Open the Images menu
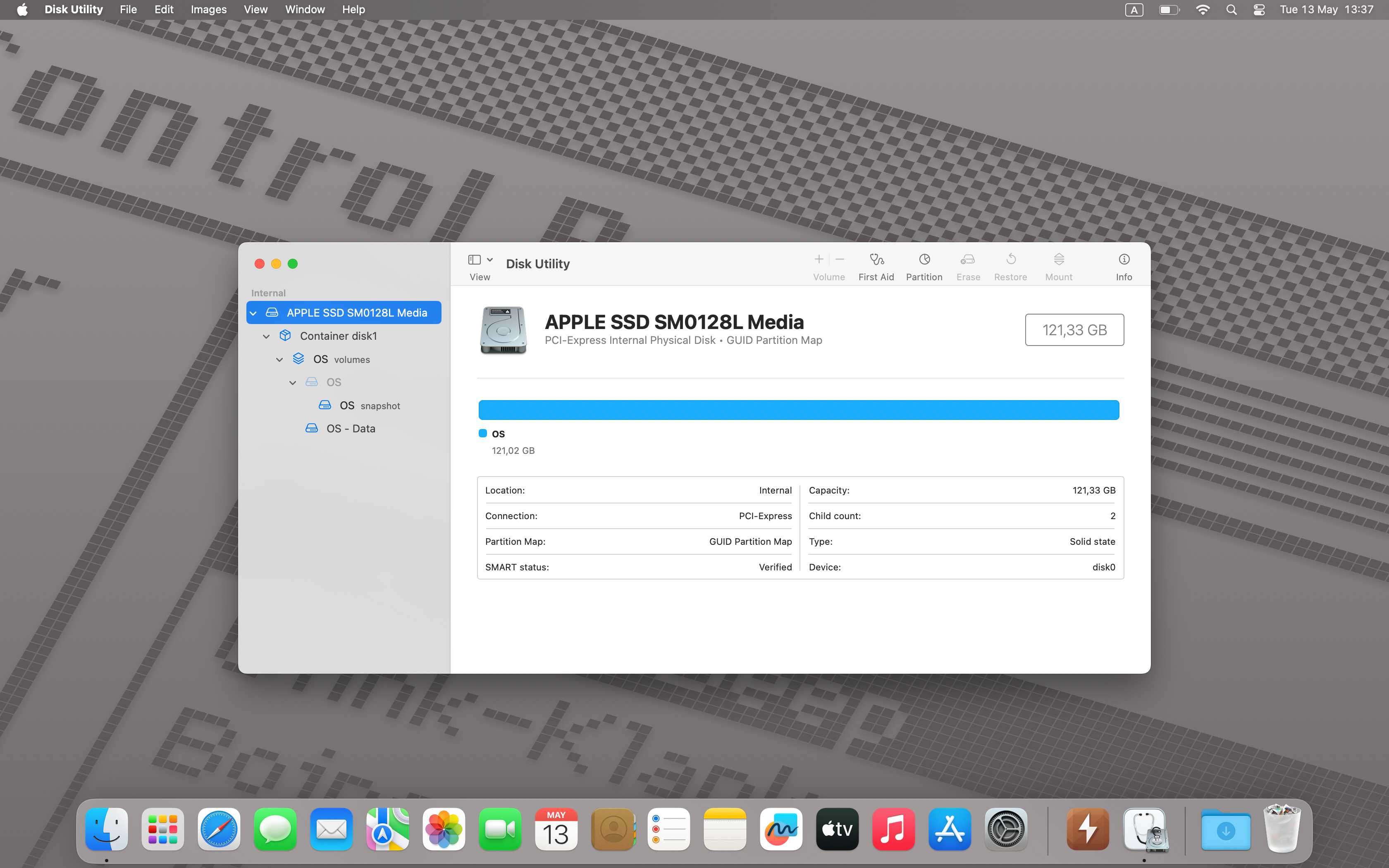Viewport: 1389px width, 868px height. point(208,10)
